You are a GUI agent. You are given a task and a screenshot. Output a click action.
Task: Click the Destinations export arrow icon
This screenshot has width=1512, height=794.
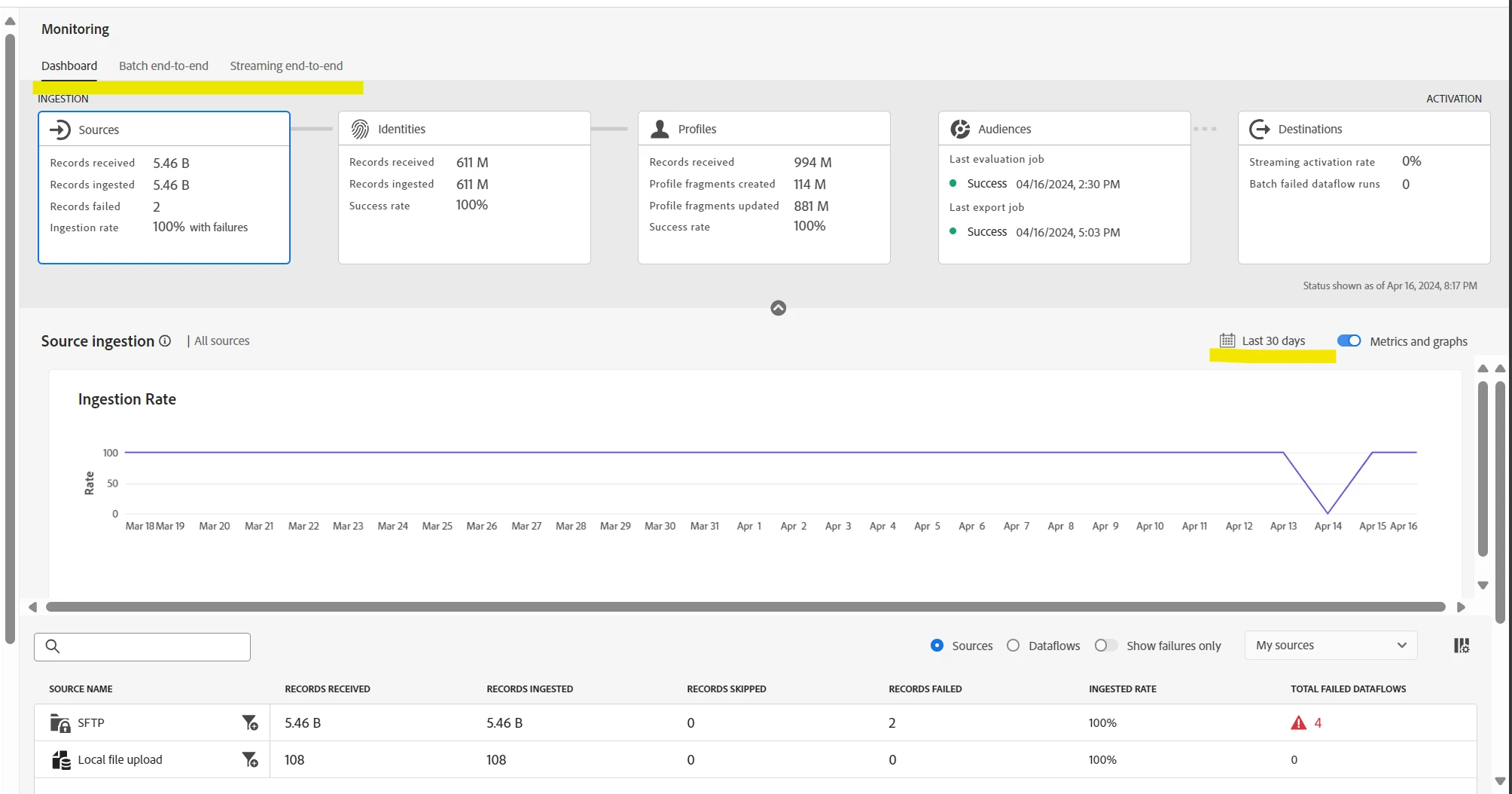(x=1260, y=129)
